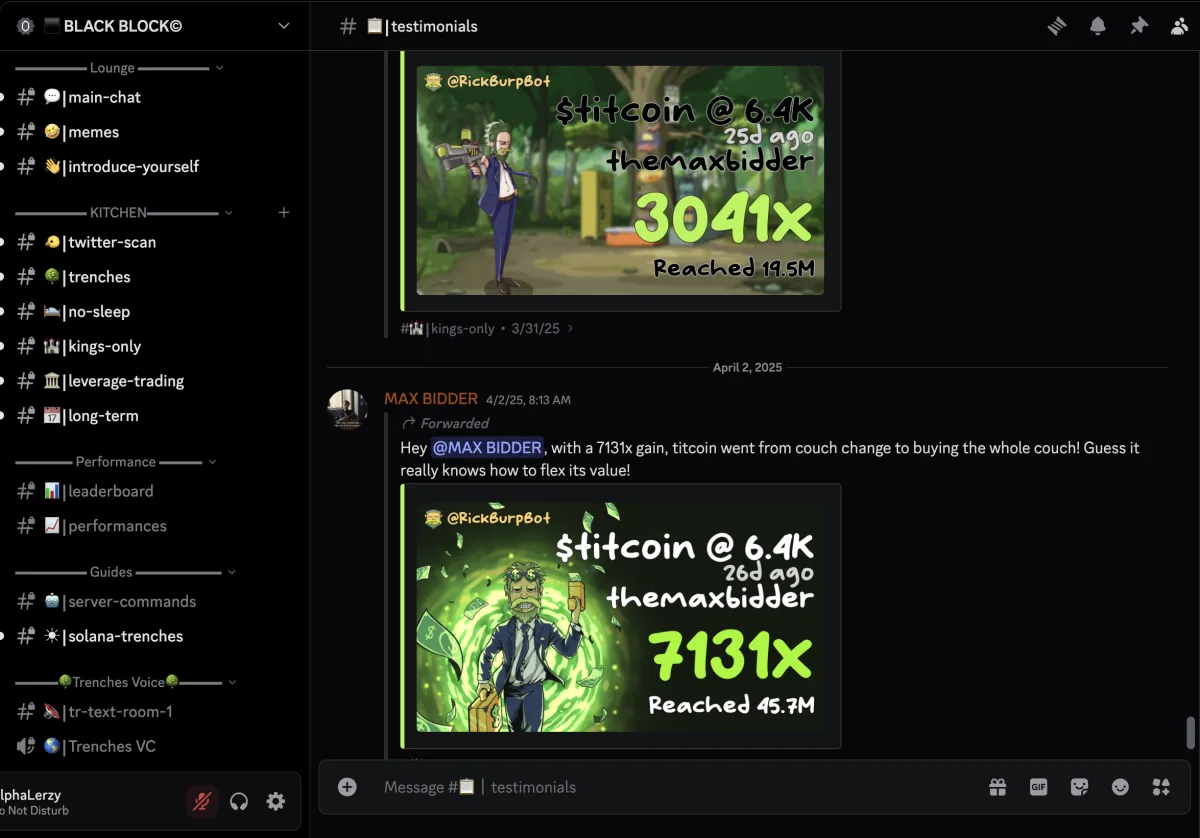
Task: Click MAX BIDDER's profile avatar
Action: (x=348, y=409)
